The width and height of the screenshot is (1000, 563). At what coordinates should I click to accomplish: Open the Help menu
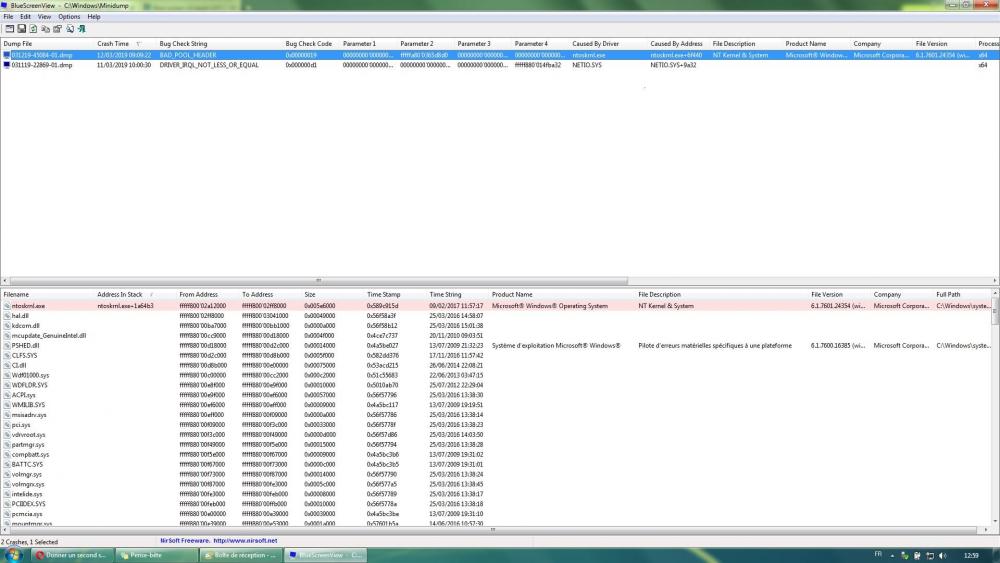tap(94, 17)
